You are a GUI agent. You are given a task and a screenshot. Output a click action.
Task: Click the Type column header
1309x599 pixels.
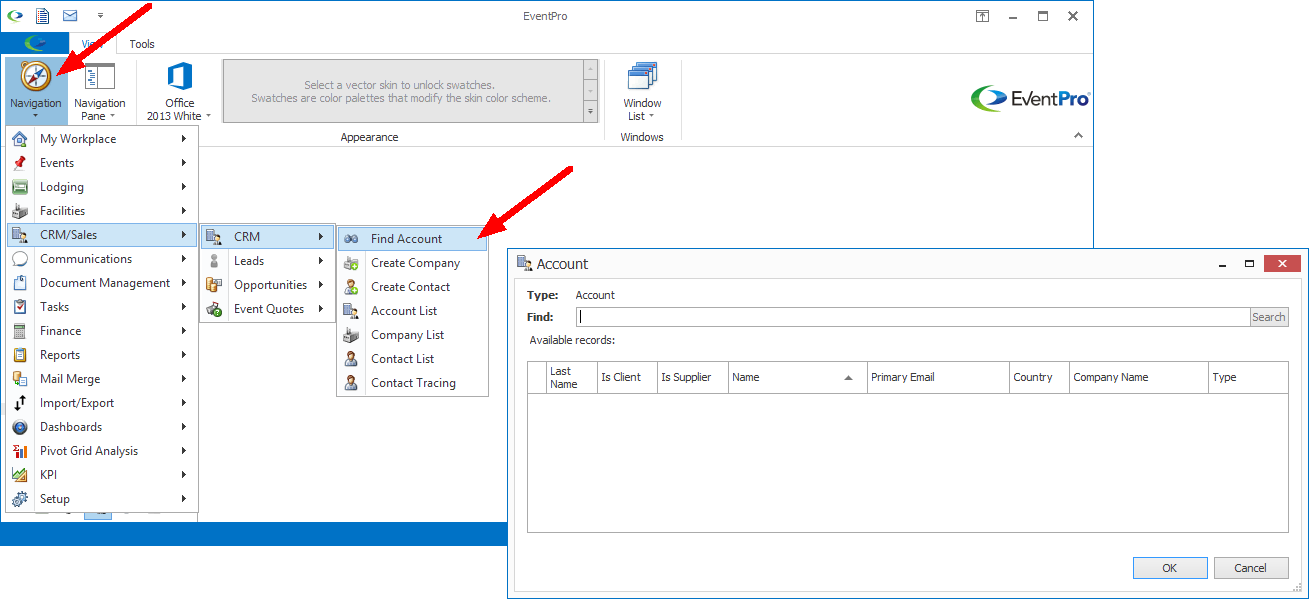(x=1248, y=377)
